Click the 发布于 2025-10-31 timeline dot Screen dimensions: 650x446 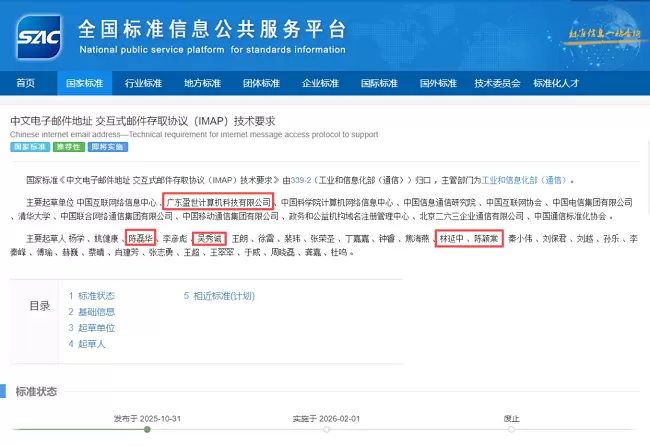click(146, 430)
